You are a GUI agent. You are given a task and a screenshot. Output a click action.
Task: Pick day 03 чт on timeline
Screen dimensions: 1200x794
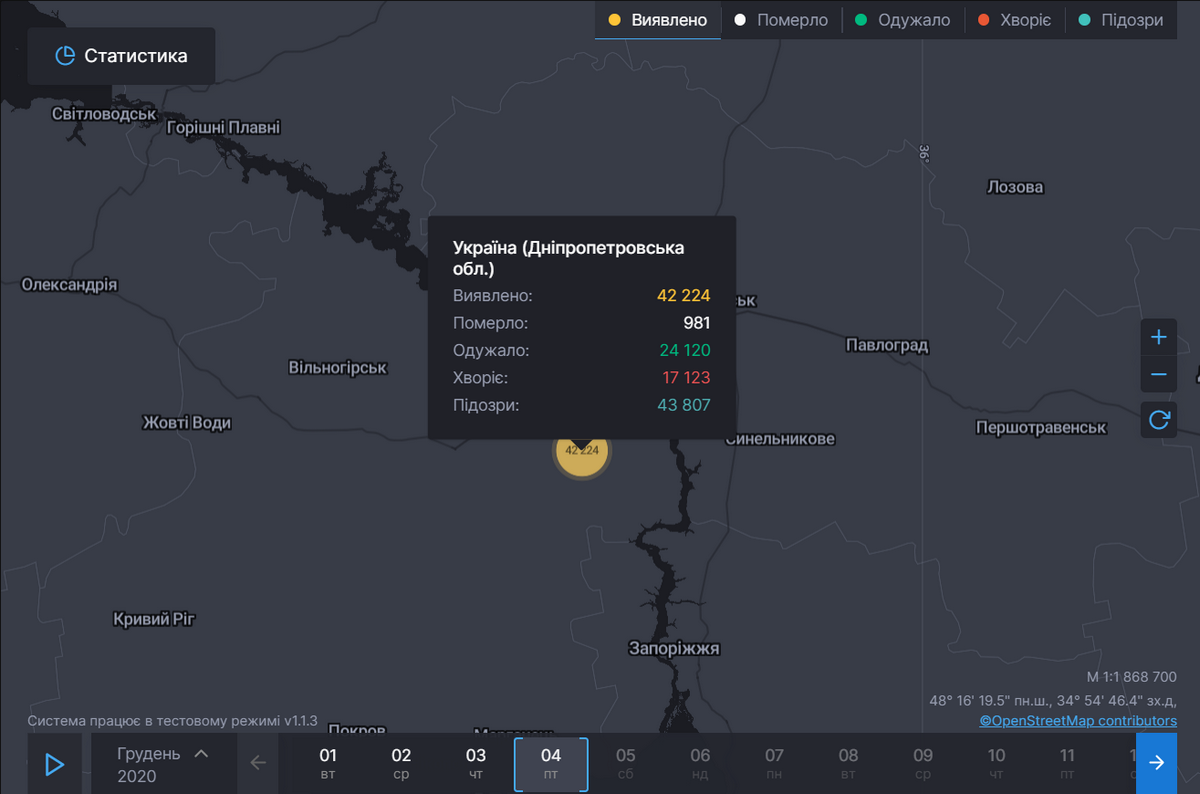(x=476, y=764)
